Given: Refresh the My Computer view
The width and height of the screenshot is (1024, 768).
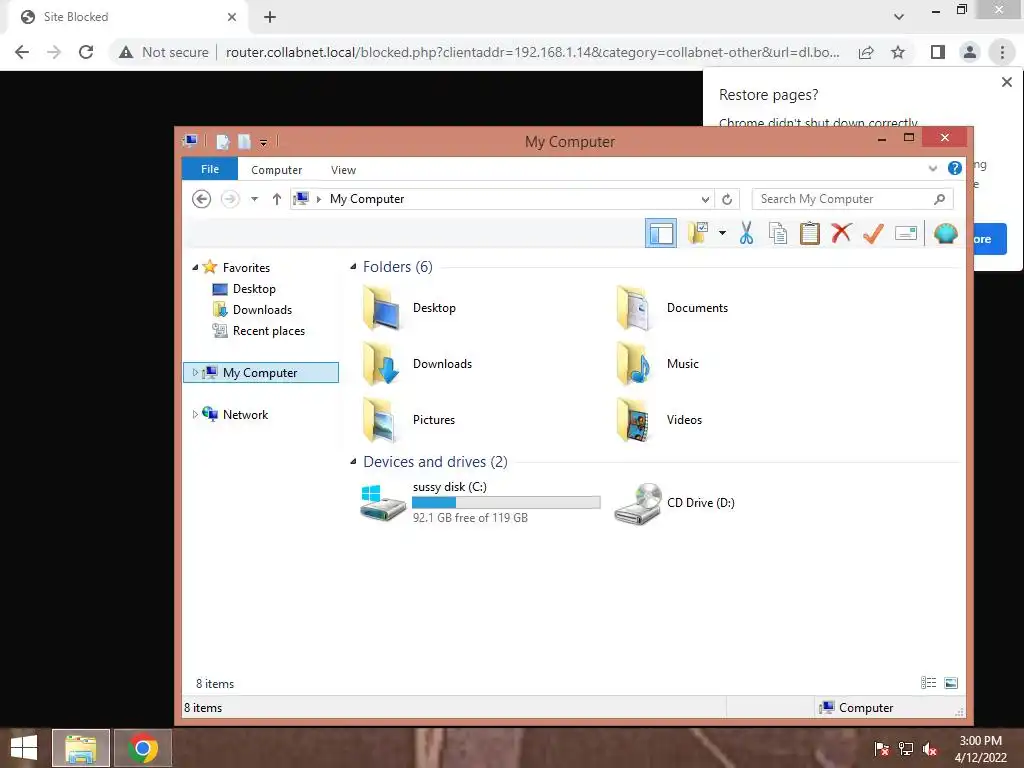Looking at the screenshot, I should [x=727, y=199].
